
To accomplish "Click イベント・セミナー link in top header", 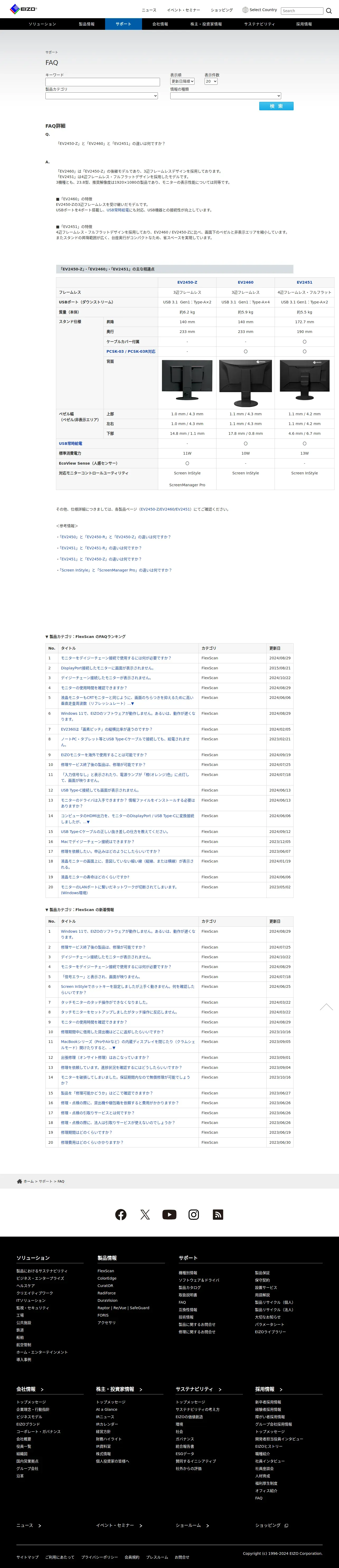I will [x=183, y=10].
